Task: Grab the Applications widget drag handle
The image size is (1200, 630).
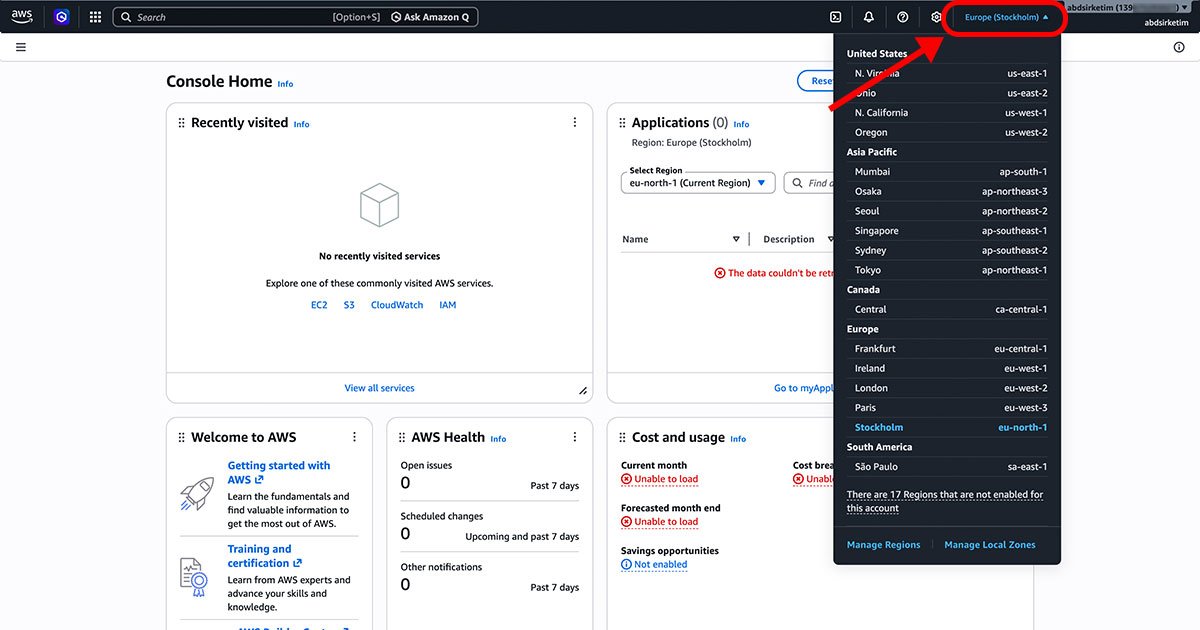Action: point(622,123)
